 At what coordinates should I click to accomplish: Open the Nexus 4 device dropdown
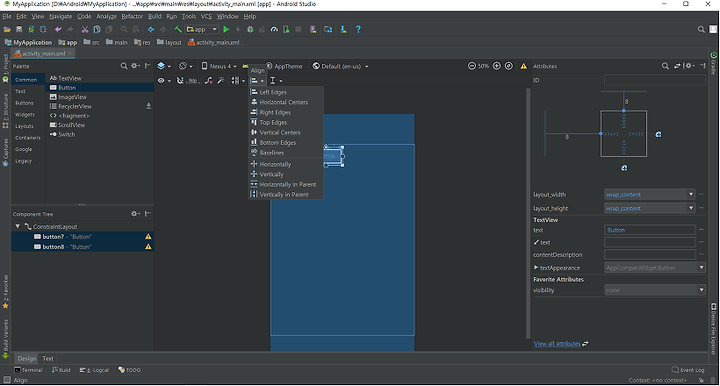pos(219,66)
